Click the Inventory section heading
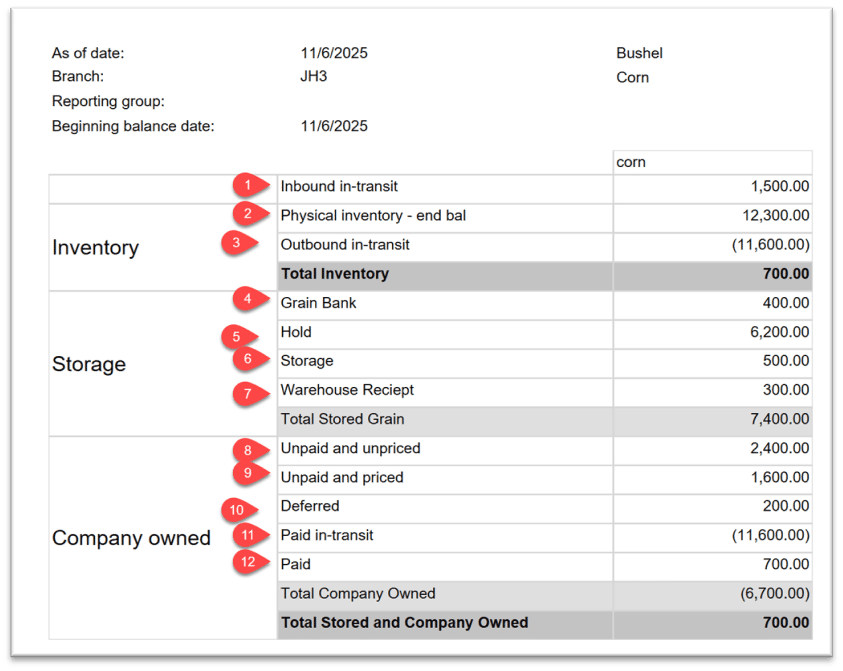The height and width of the screenshot is (671, 843). coord(95,248)
